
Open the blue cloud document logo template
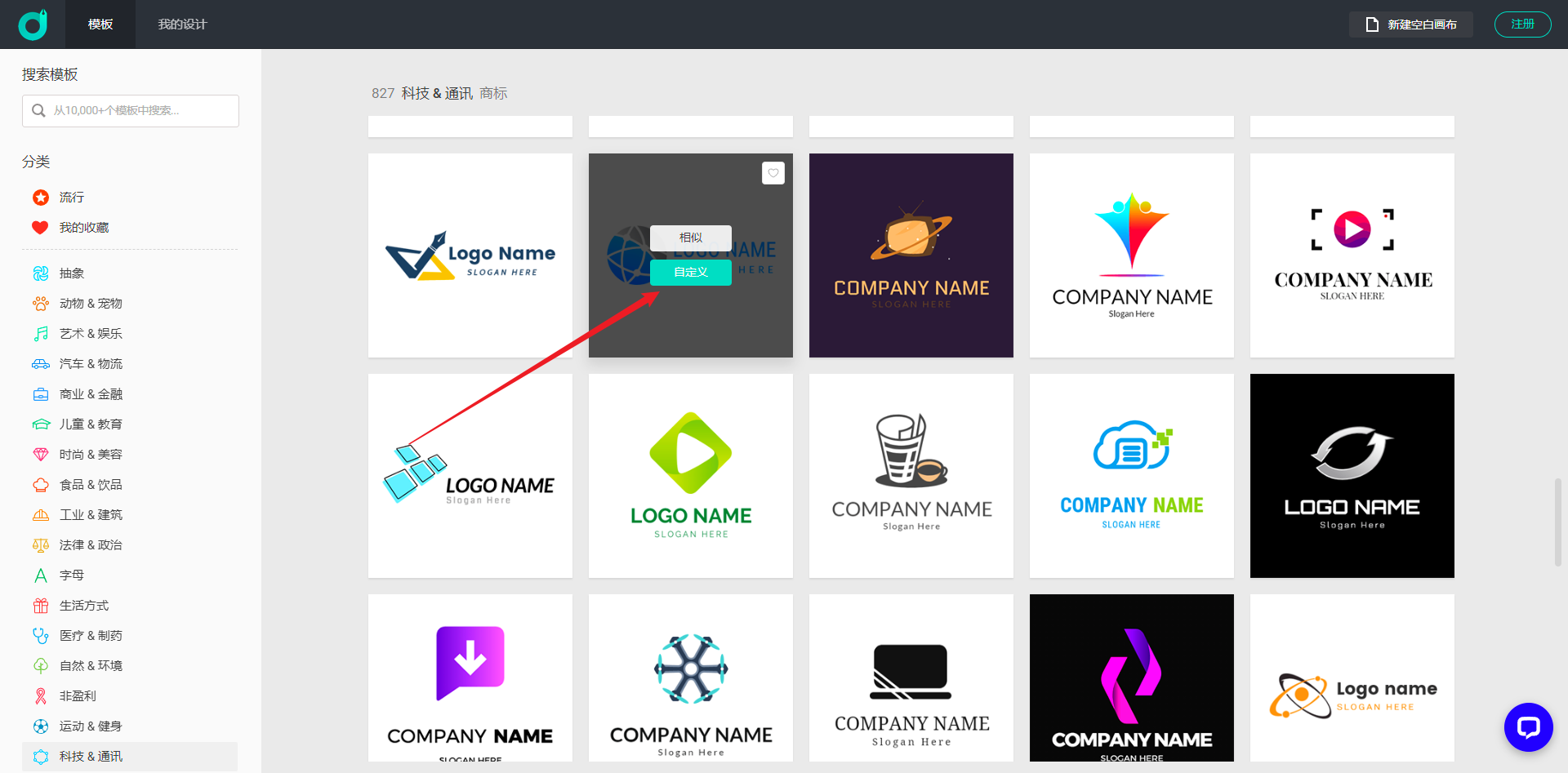(1132, 476)
